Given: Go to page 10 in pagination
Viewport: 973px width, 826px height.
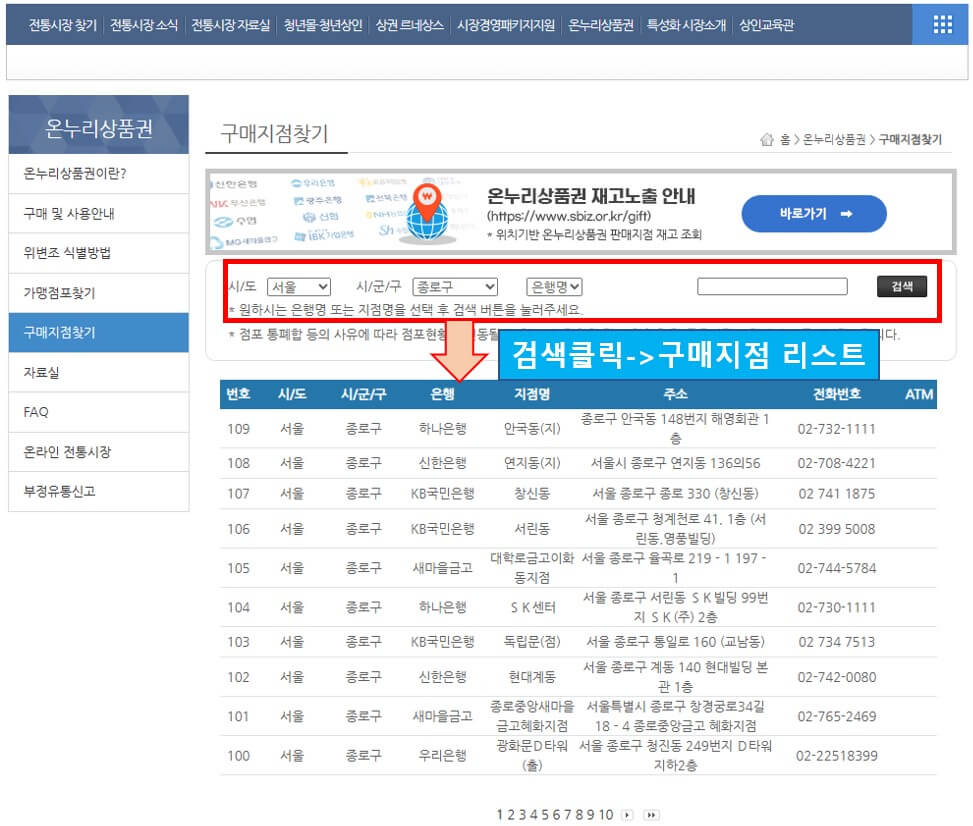Looking at the screenshot, I should 606,815.
